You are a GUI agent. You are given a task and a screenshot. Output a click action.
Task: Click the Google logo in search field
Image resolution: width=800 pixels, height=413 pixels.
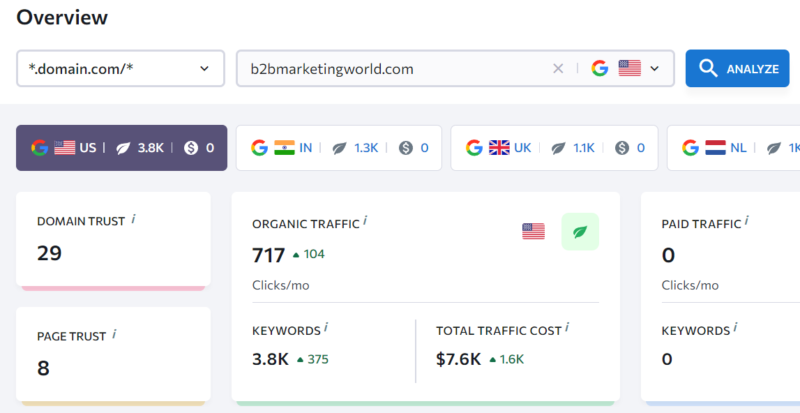click(600, 68)
